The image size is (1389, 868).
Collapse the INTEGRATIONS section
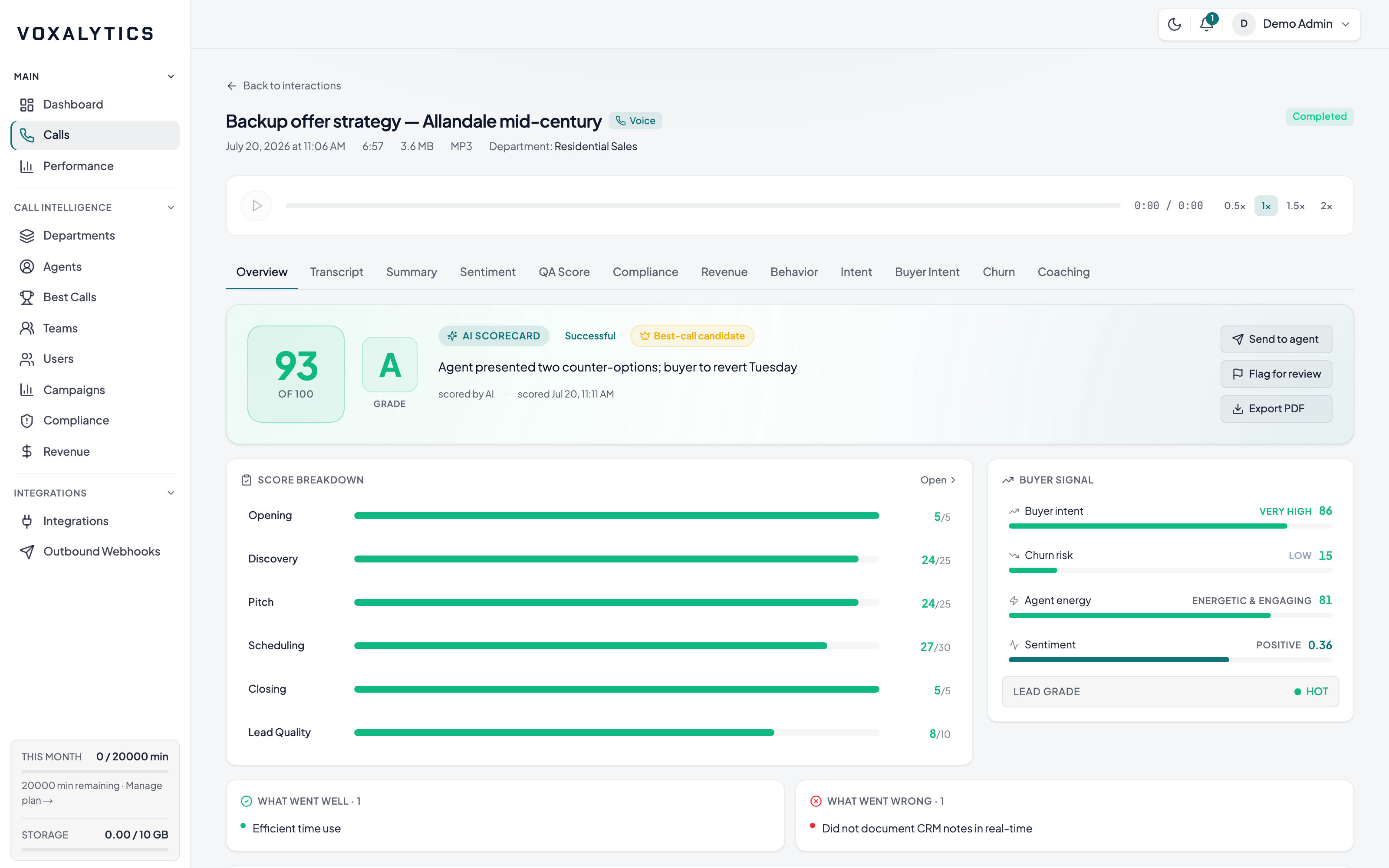[171, 493]
